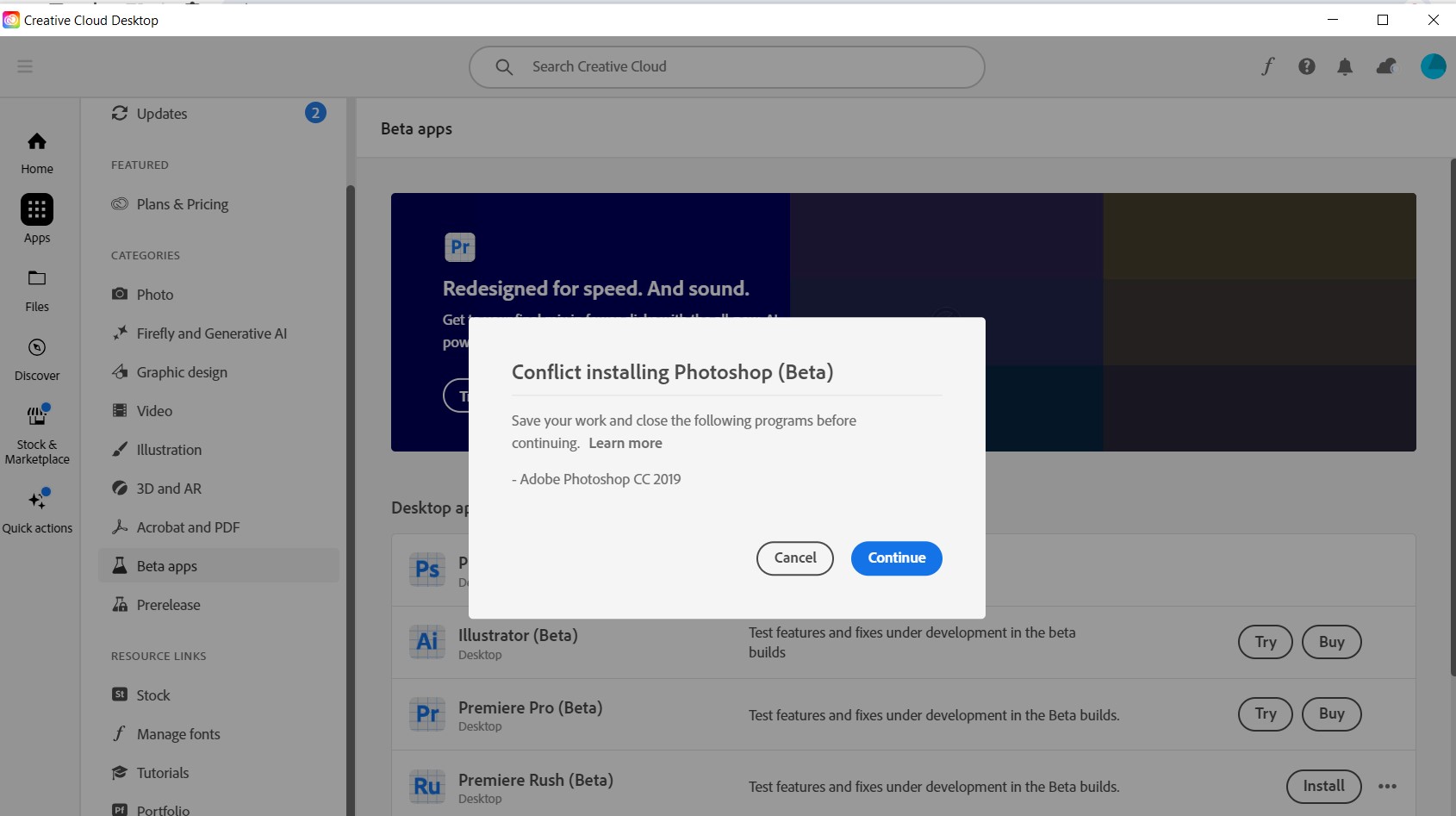Open Updates in the sidebar

coord(162,114)
